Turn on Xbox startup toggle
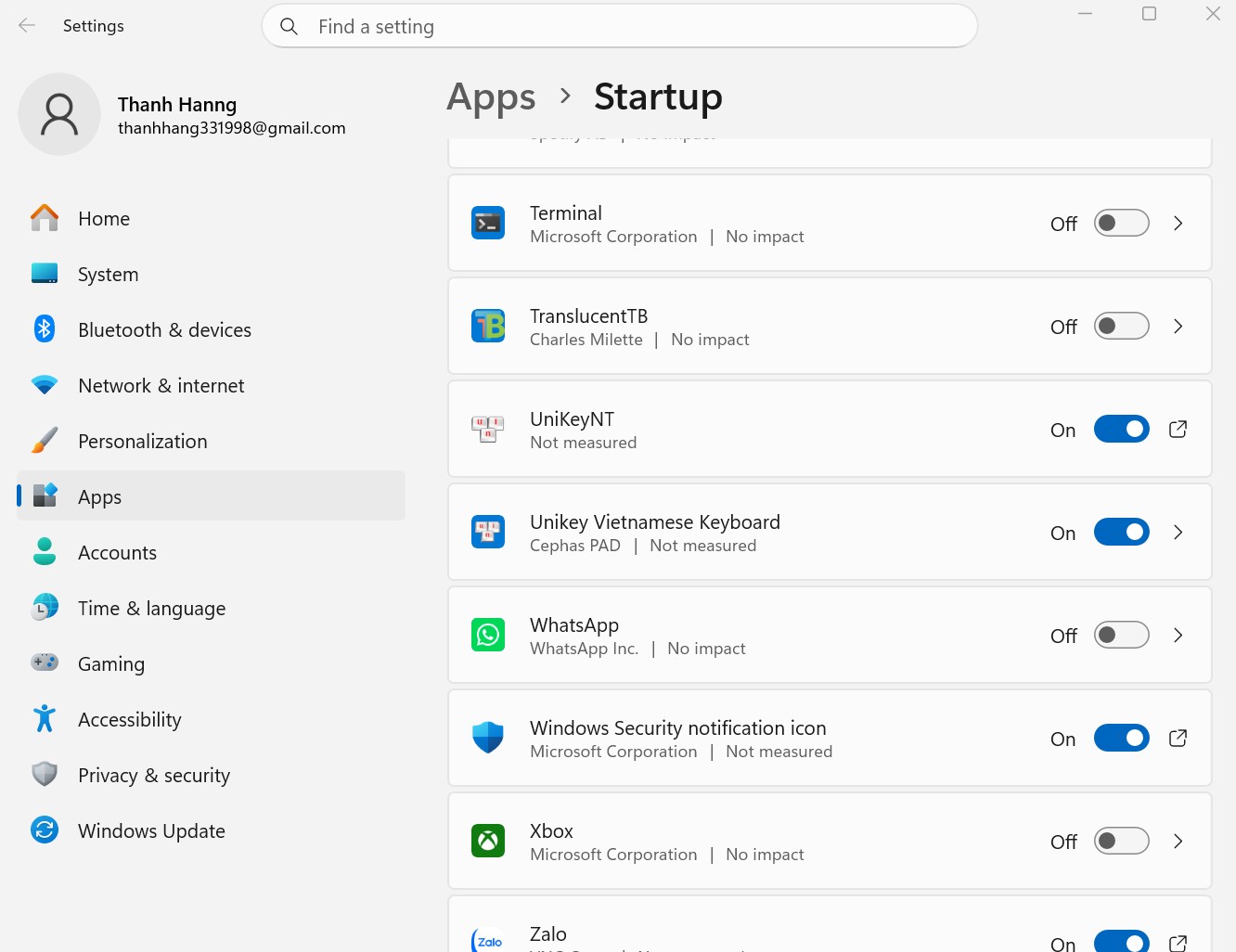 tap(1122, 841)
